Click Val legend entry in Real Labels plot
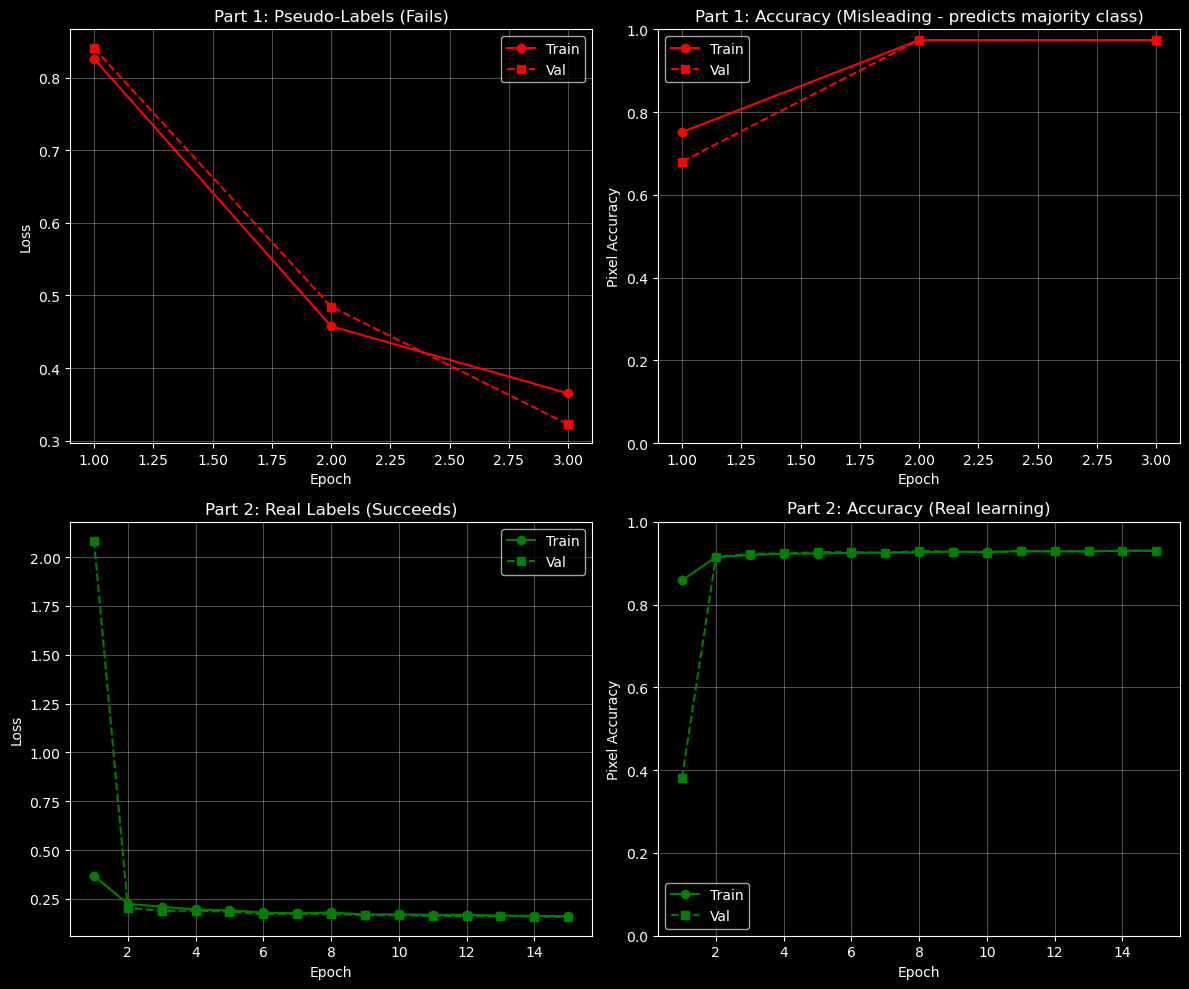Image resolution: width=1189 pixels, height=989 pixels. (542, 562)
